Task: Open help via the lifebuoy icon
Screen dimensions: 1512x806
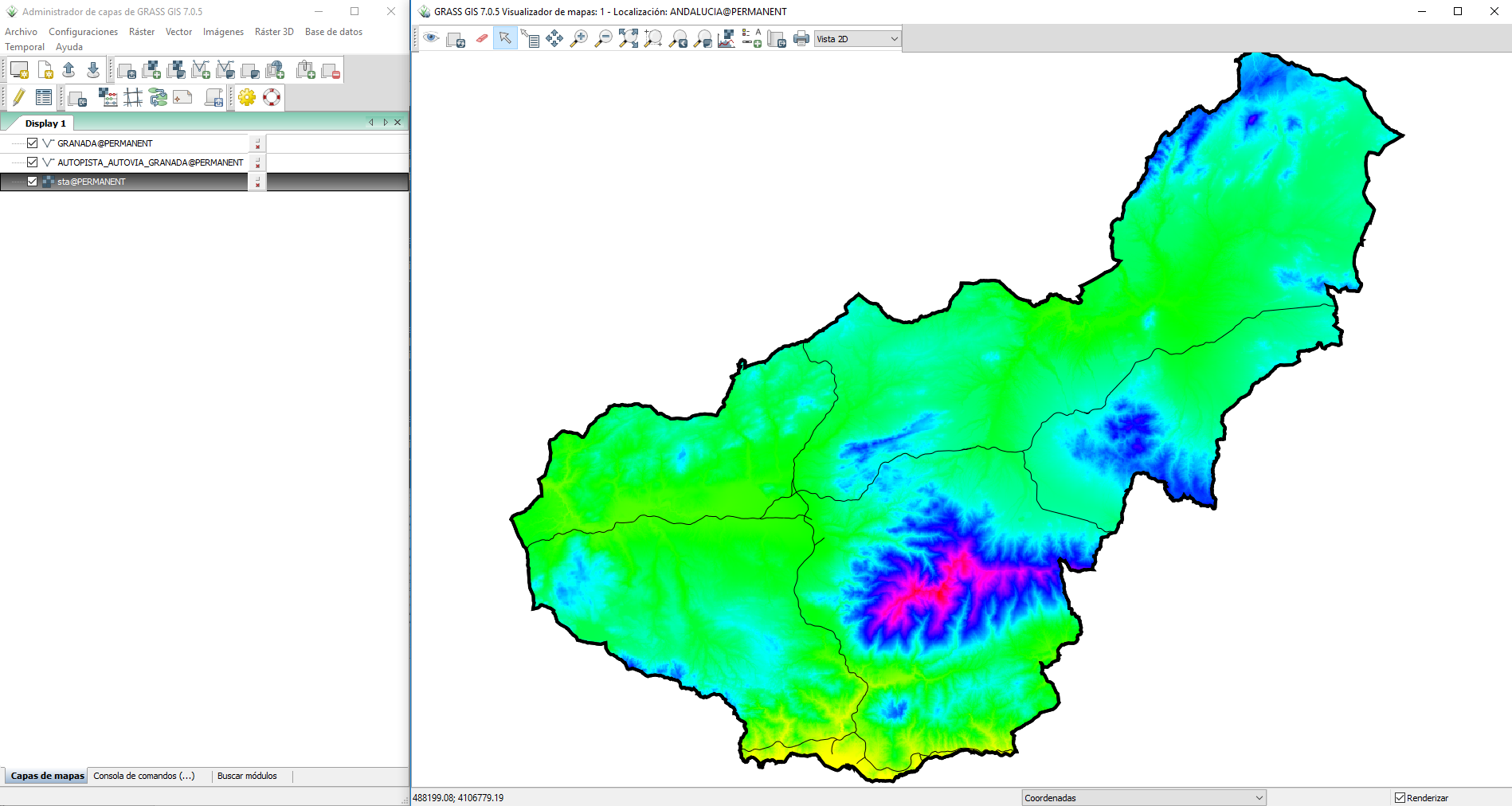Action: (272, 97)
